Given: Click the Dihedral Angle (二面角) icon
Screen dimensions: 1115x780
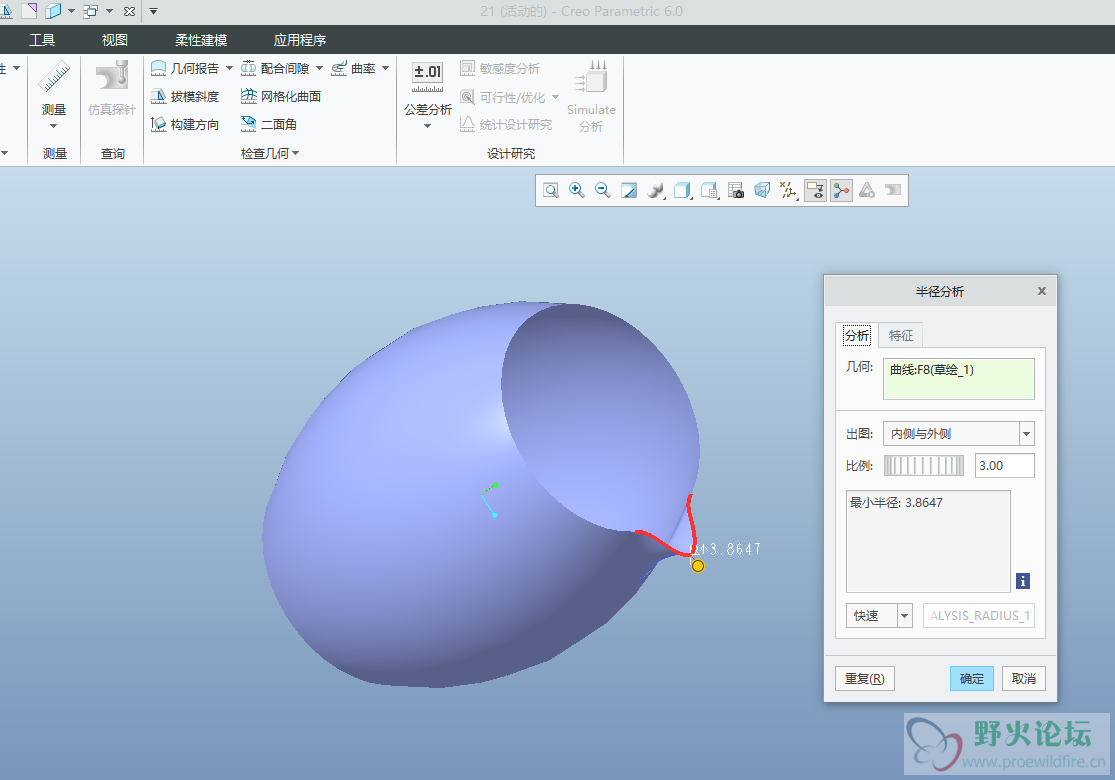Looking at the screenshot, I should [x=248, y=124].
